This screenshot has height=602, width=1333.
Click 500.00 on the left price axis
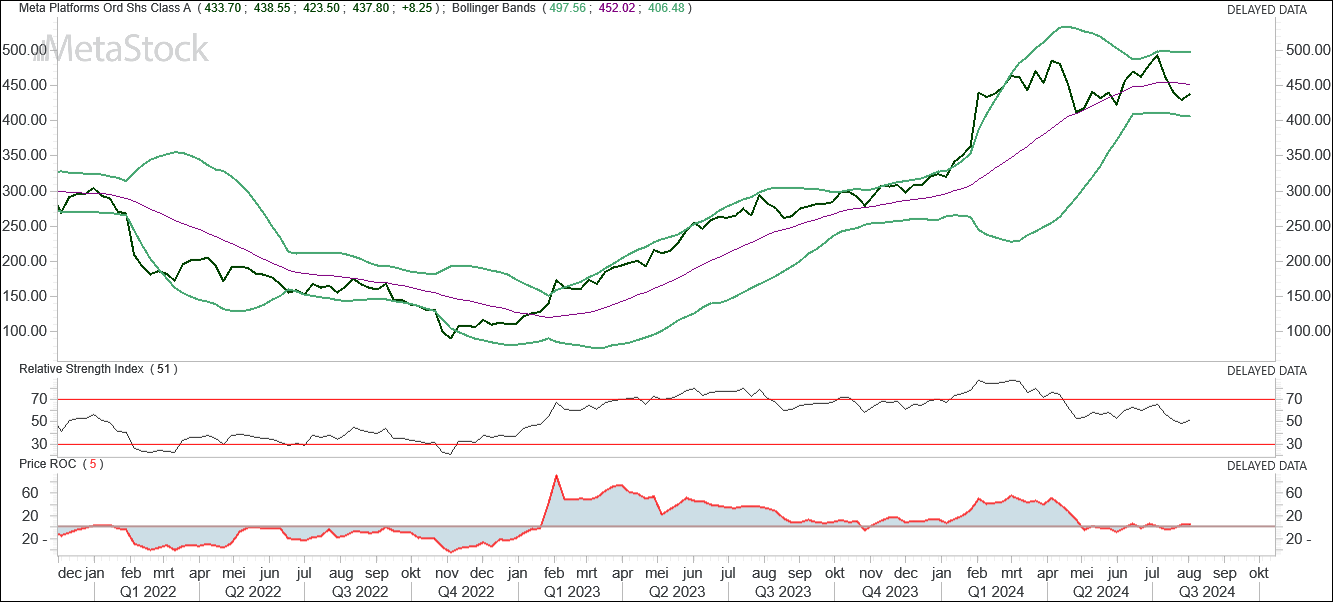tap(25, 49)
